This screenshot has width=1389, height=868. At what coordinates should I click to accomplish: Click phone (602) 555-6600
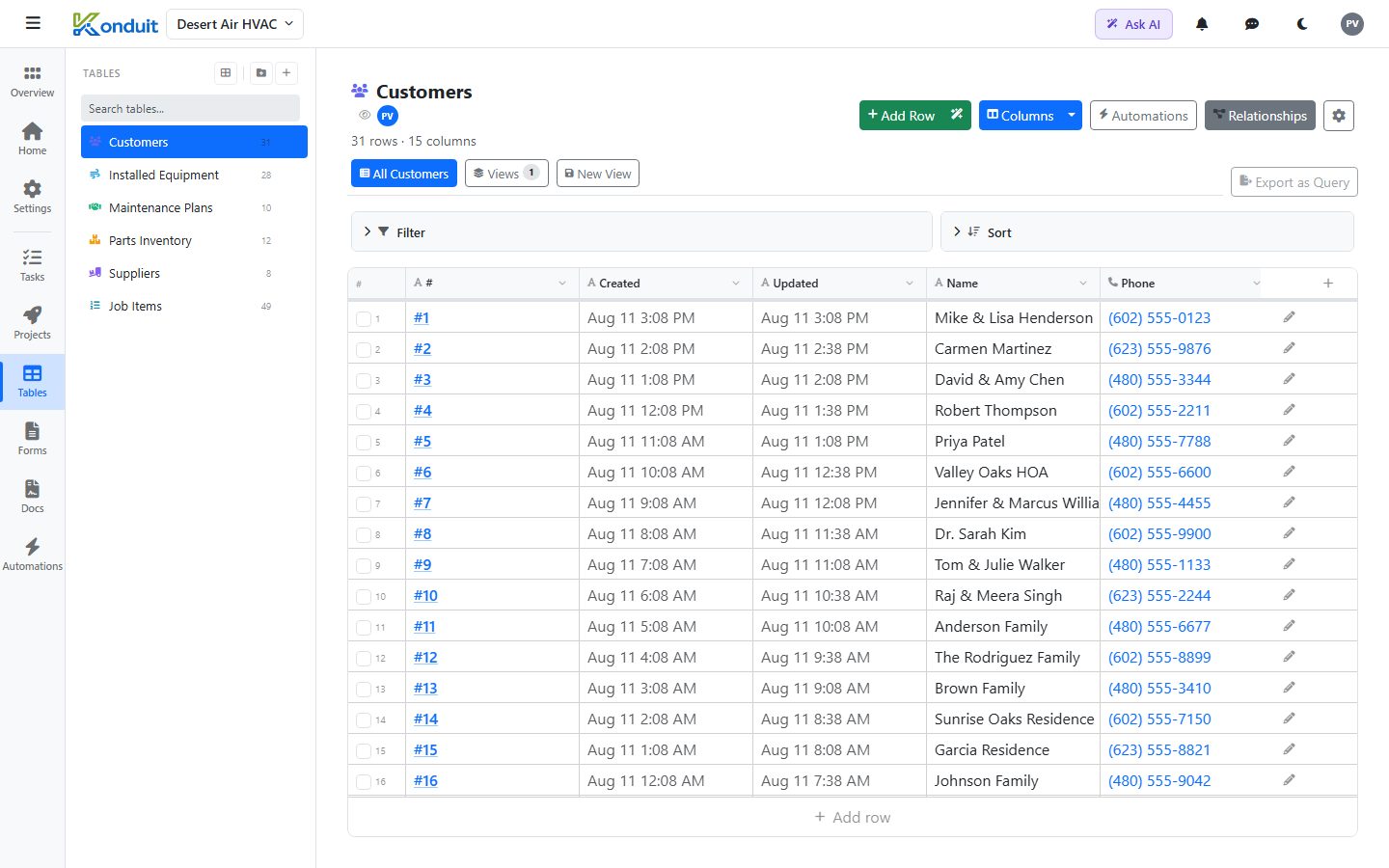click(x=1159, y=472)
